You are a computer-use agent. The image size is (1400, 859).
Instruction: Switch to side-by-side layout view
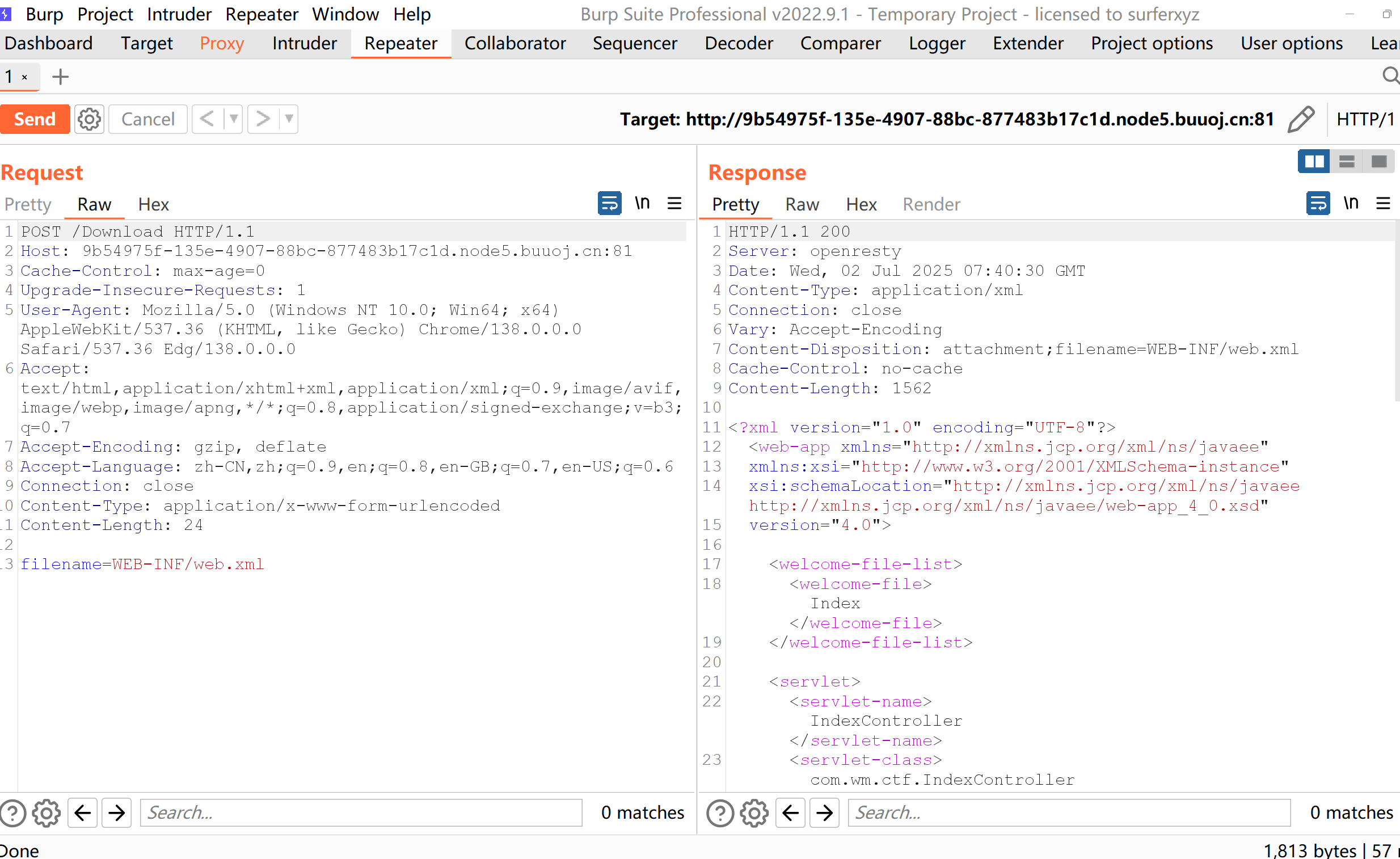click(1314, 162)
